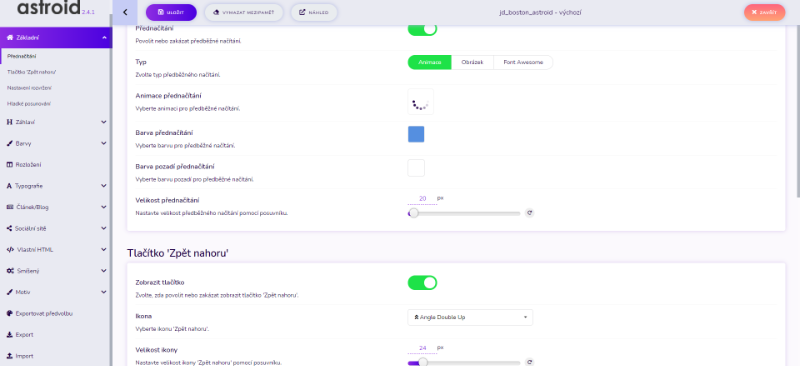Click the home icon beside Základní
This screenshot has height=366, width=800.
click(x=10, y=37)
